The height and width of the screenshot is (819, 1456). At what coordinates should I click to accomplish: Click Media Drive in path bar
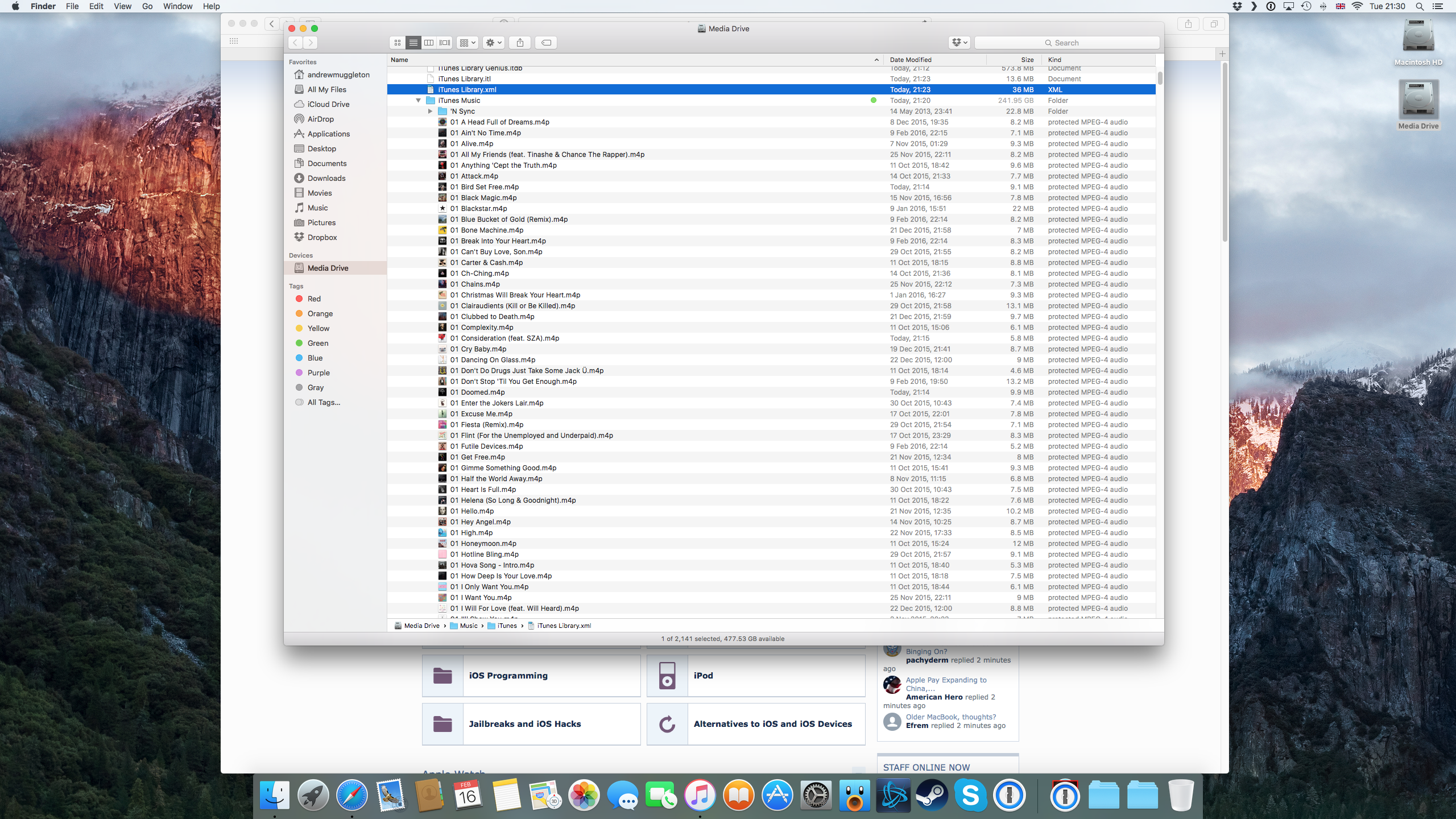coord(417,626)
